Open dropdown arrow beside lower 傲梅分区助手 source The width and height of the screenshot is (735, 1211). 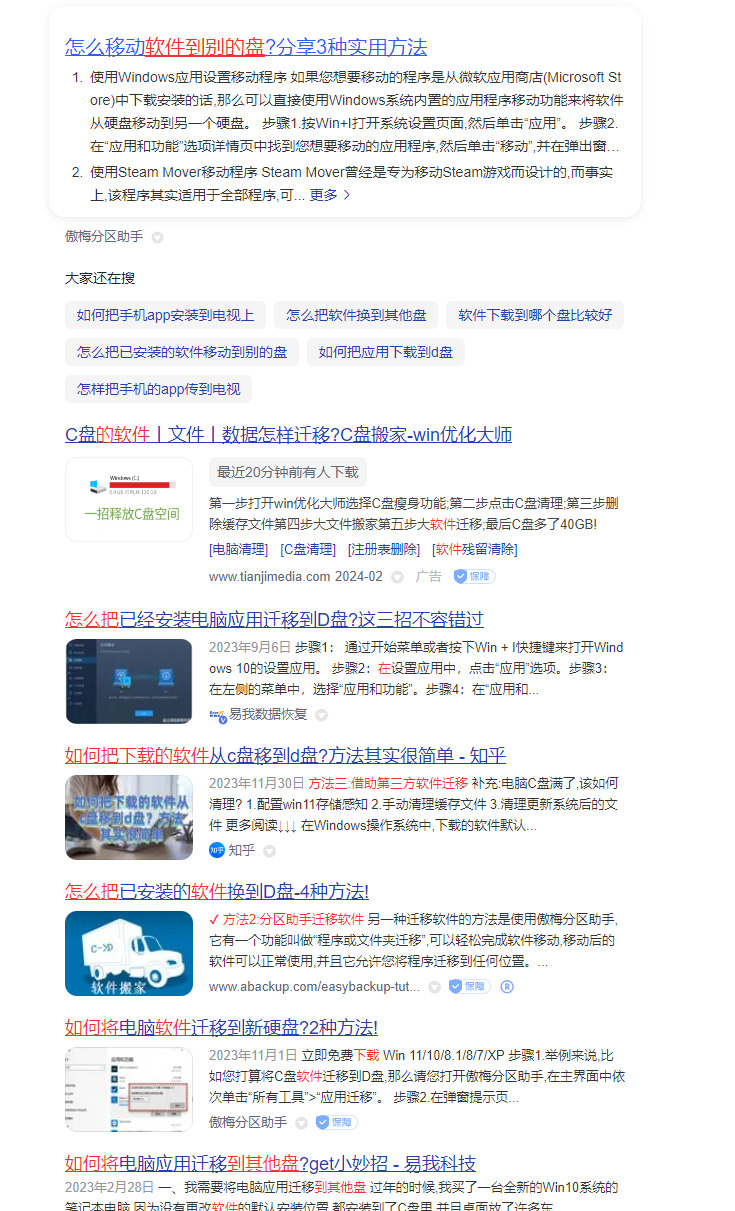301,1123
